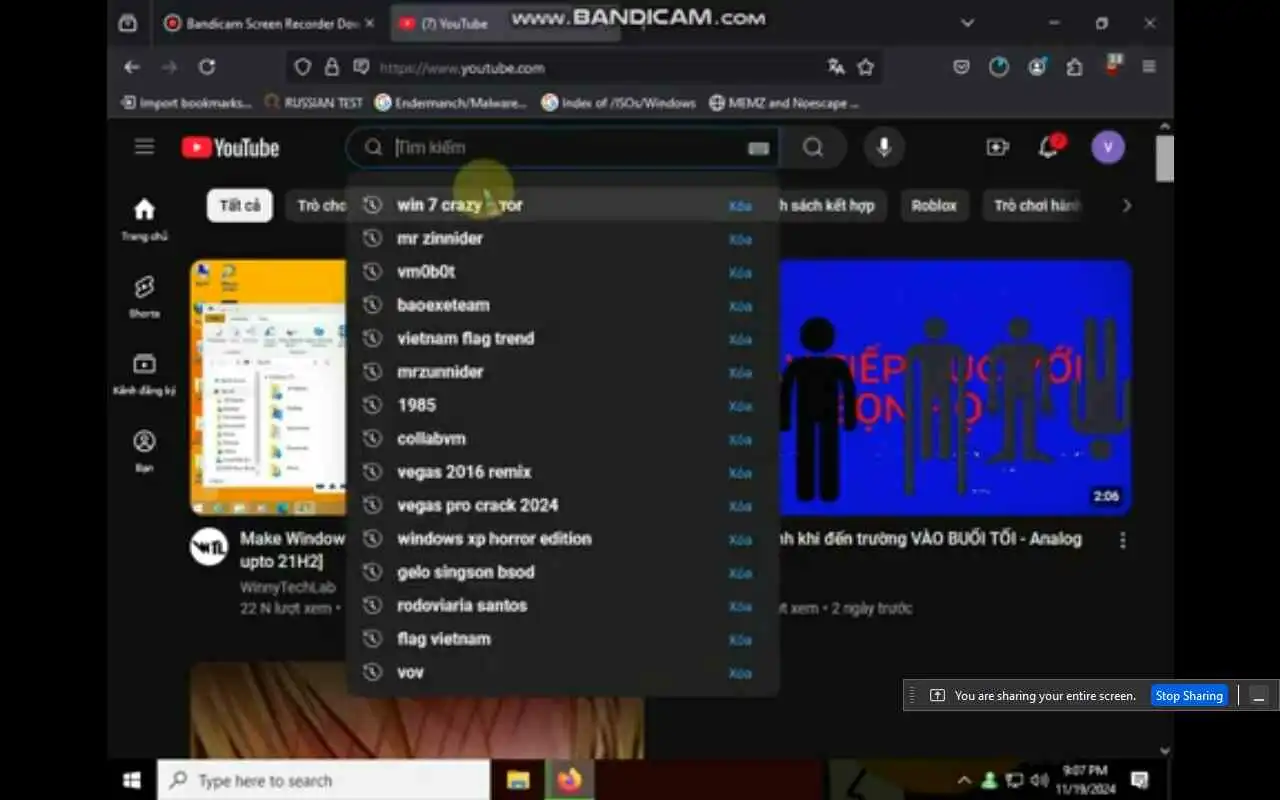Open the YouTube guide hamburger menu
Viewport: 1280px width, 800px height.
(x=145, y=147)
